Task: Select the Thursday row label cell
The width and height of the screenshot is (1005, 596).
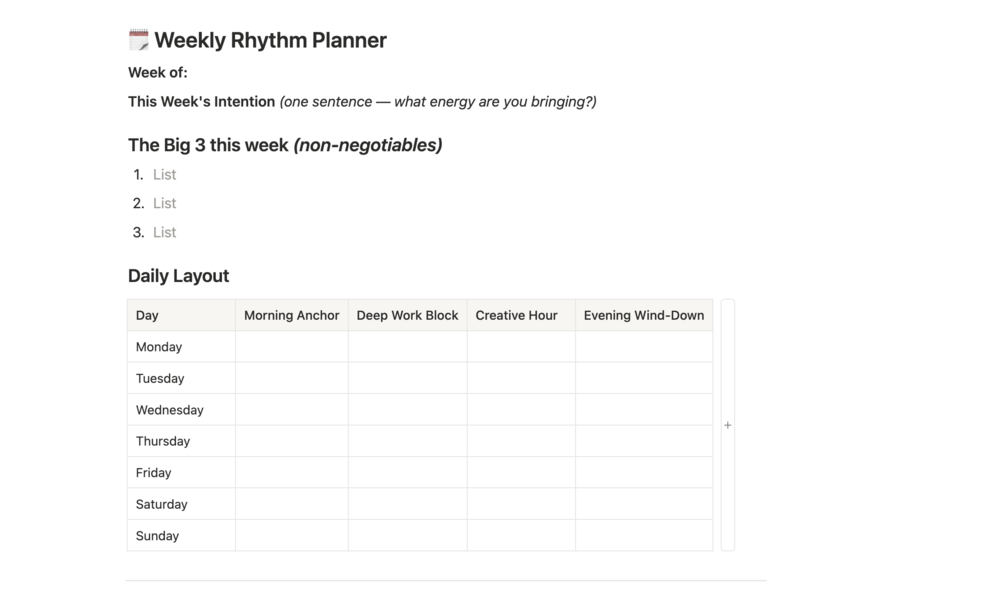Action: point(181,441)
